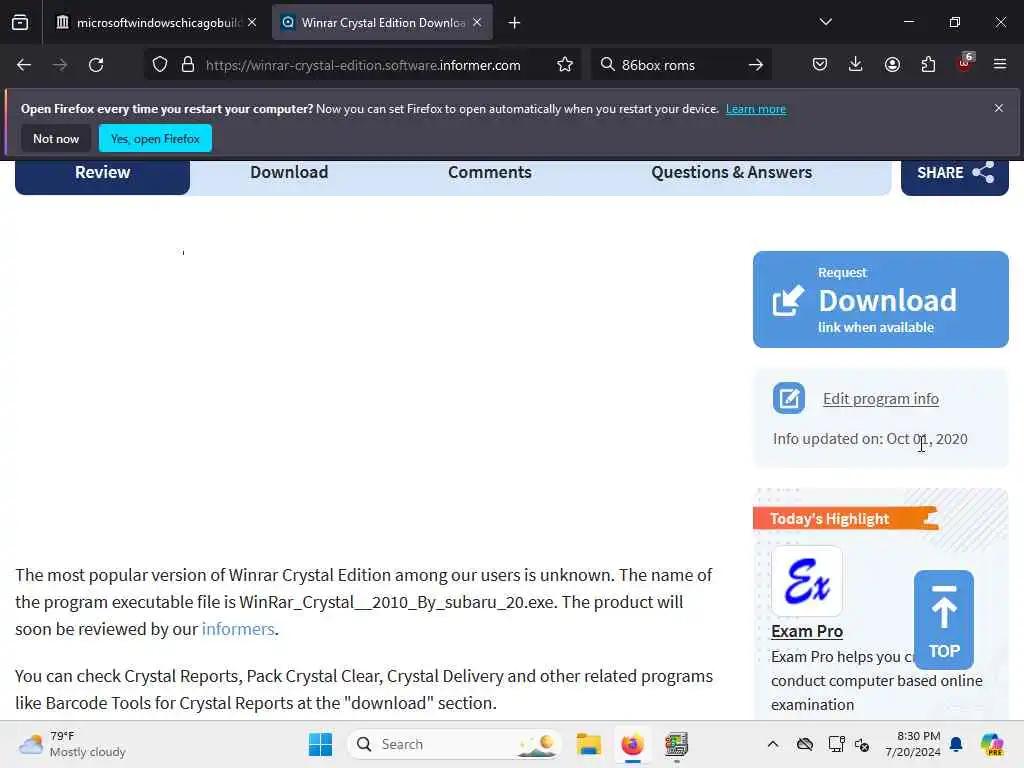The width and height of the screenshot is (1024, 768).
Task: Click the site security padlock icon
Action: (x=188, y=65)
